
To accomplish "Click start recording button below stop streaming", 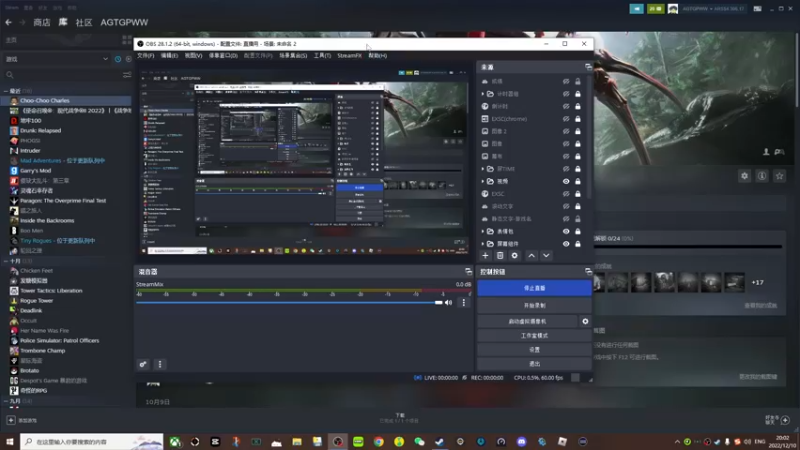I will point(534,305).
